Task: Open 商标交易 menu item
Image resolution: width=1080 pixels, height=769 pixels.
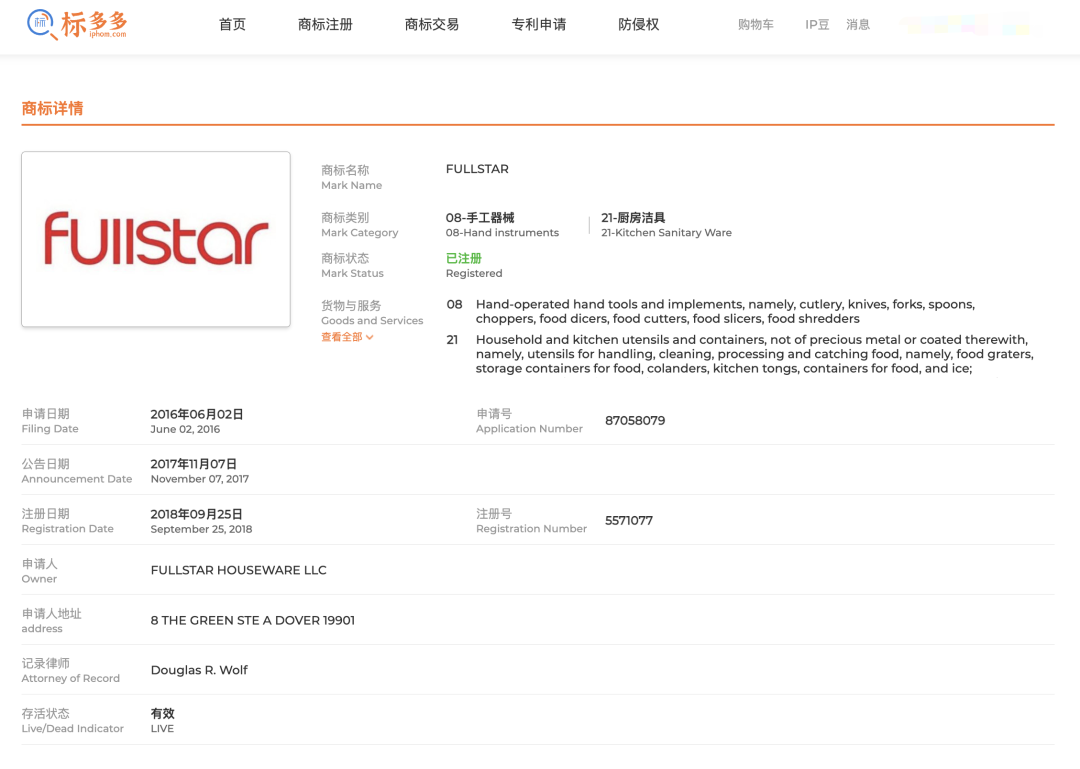Action: [432, 25]
